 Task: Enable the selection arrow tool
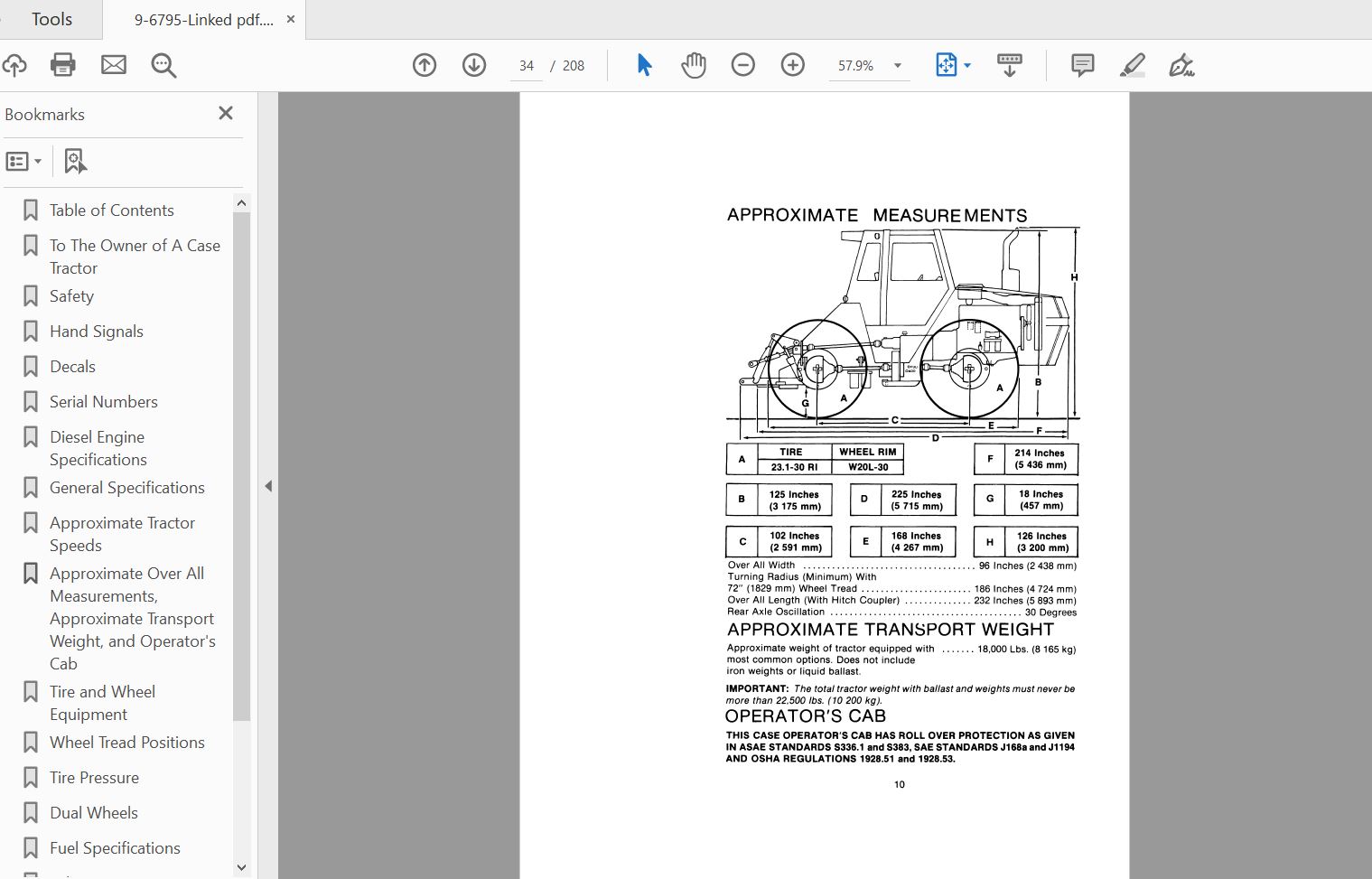pyautogui.click(x=644, y=64)
